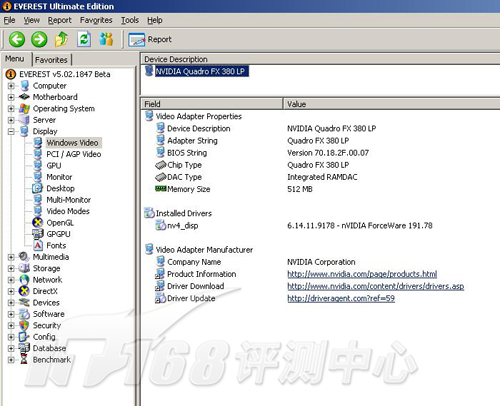Click the Field column header

[x=212, y=104]
